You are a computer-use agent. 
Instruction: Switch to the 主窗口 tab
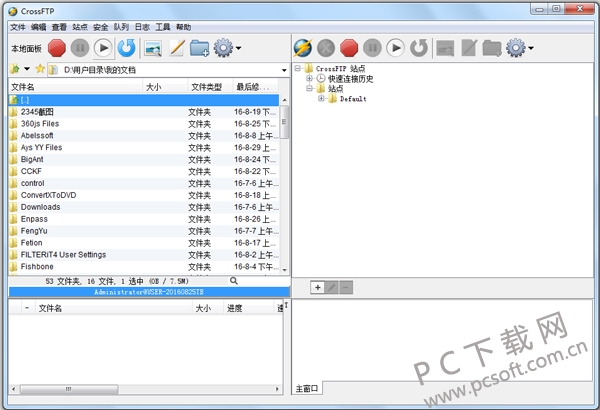click(x=307, y=389)
